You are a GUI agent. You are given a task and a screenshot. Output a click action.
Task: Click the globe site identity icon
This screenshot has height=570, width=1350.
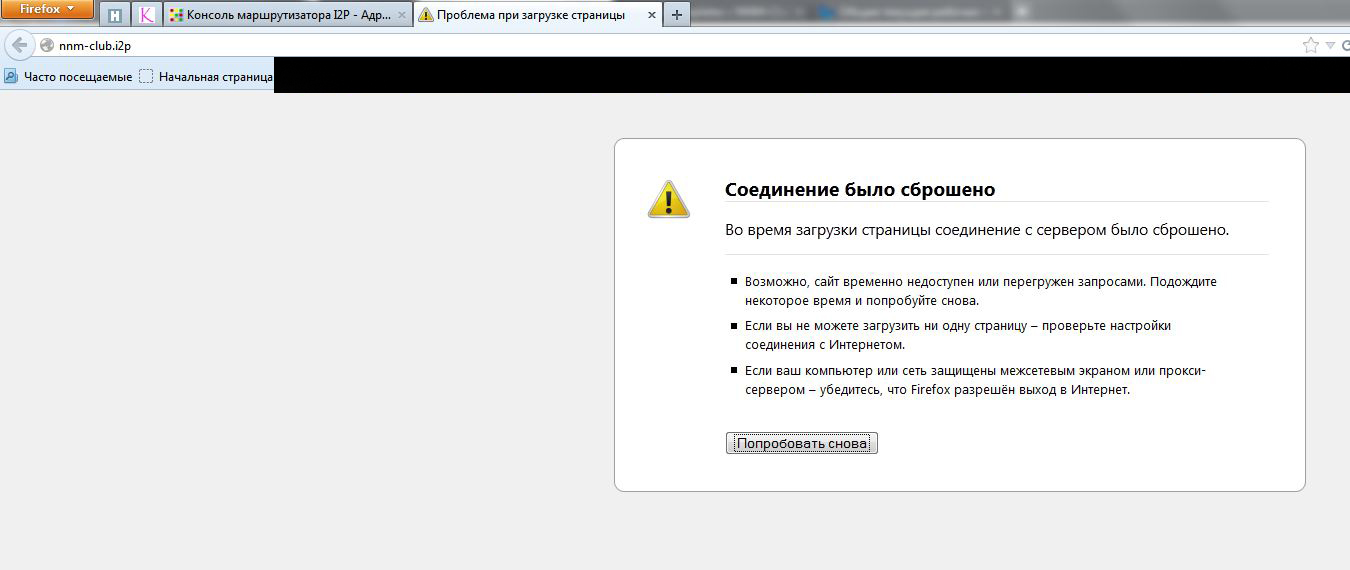(46, 45)
